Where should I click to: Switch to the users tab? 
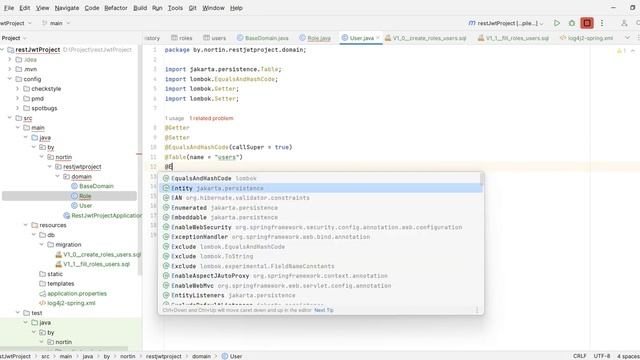214,38
